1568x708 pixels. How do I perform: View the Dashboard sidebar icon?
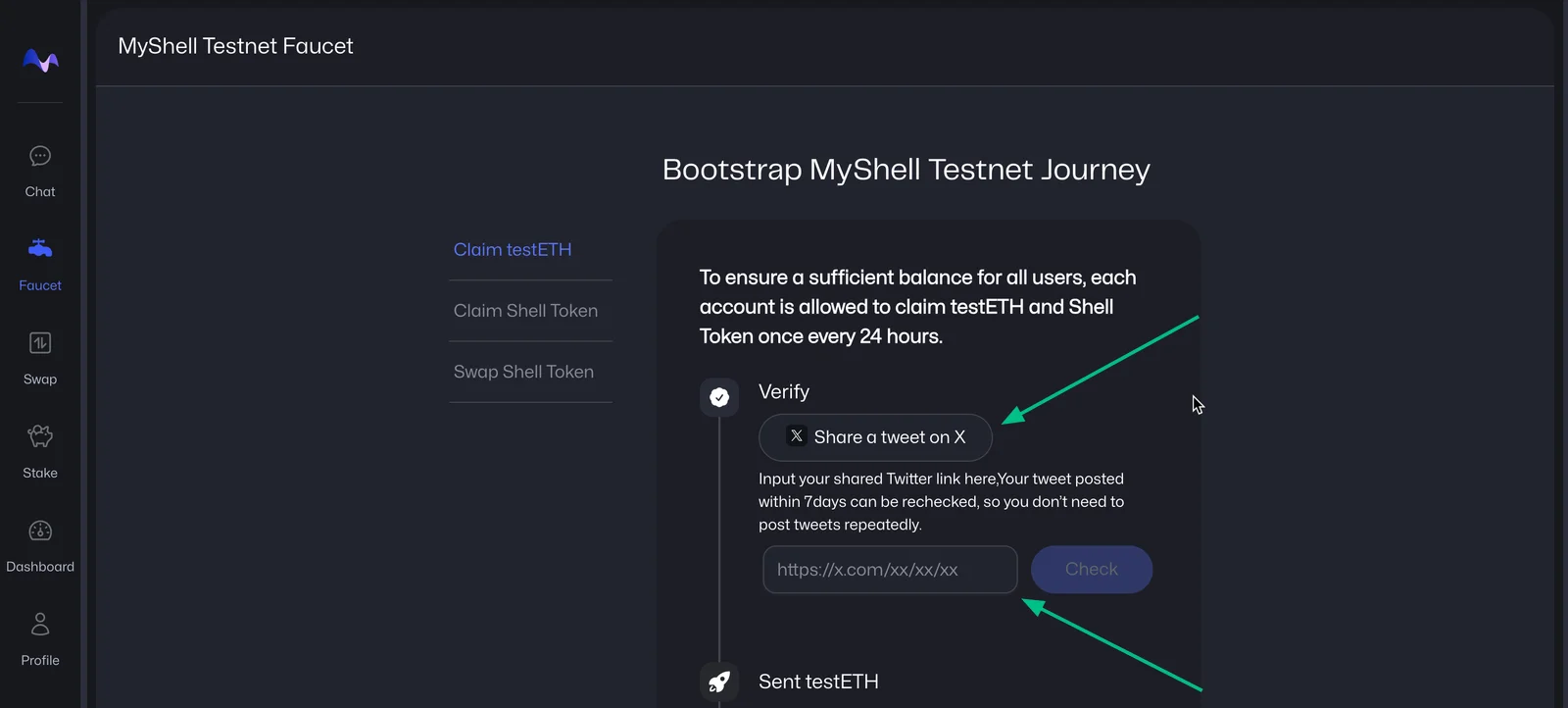40,531
